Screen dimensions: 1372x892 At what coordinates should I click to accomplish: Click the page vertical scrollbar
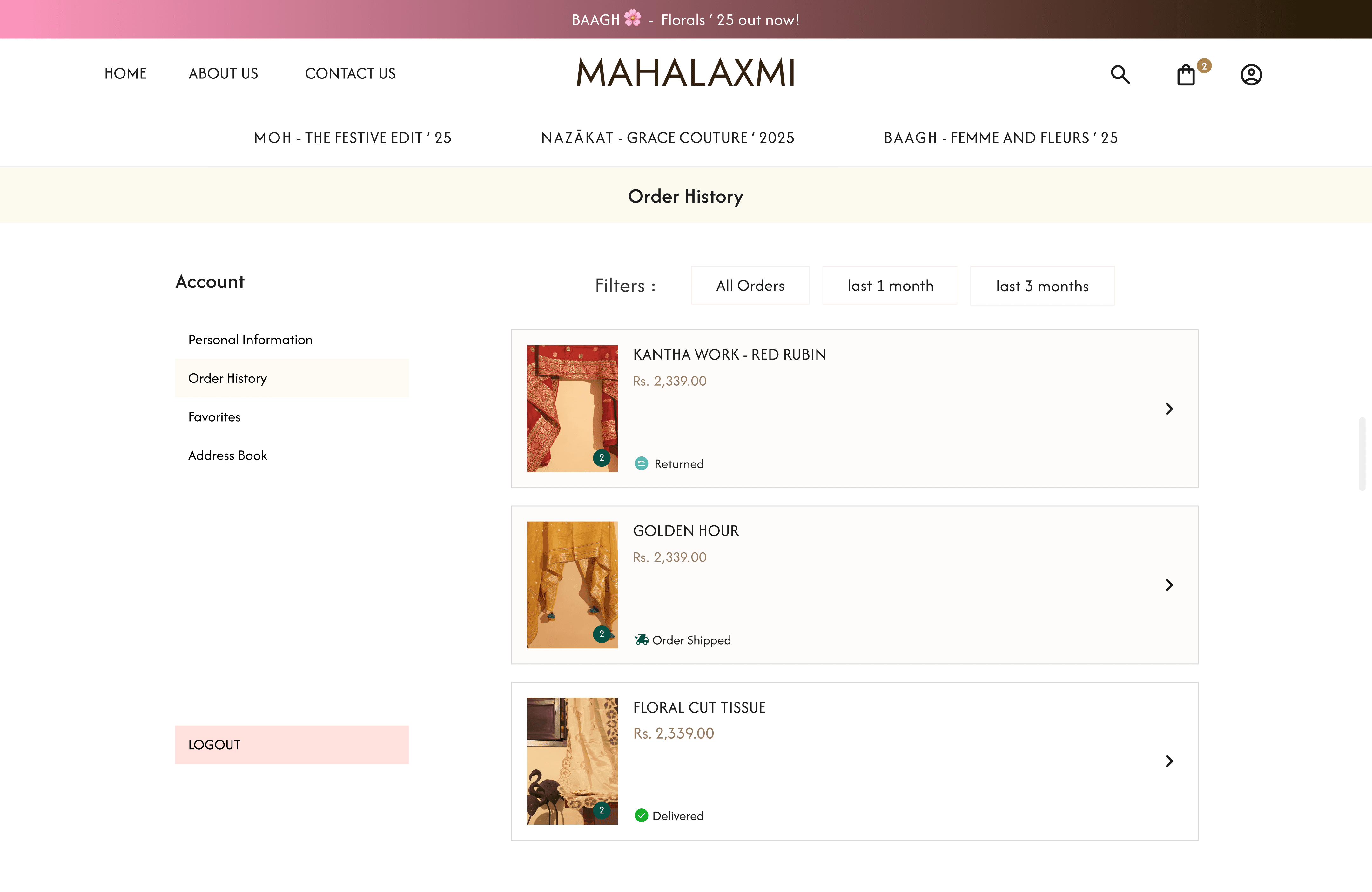tap(1362, 454)
